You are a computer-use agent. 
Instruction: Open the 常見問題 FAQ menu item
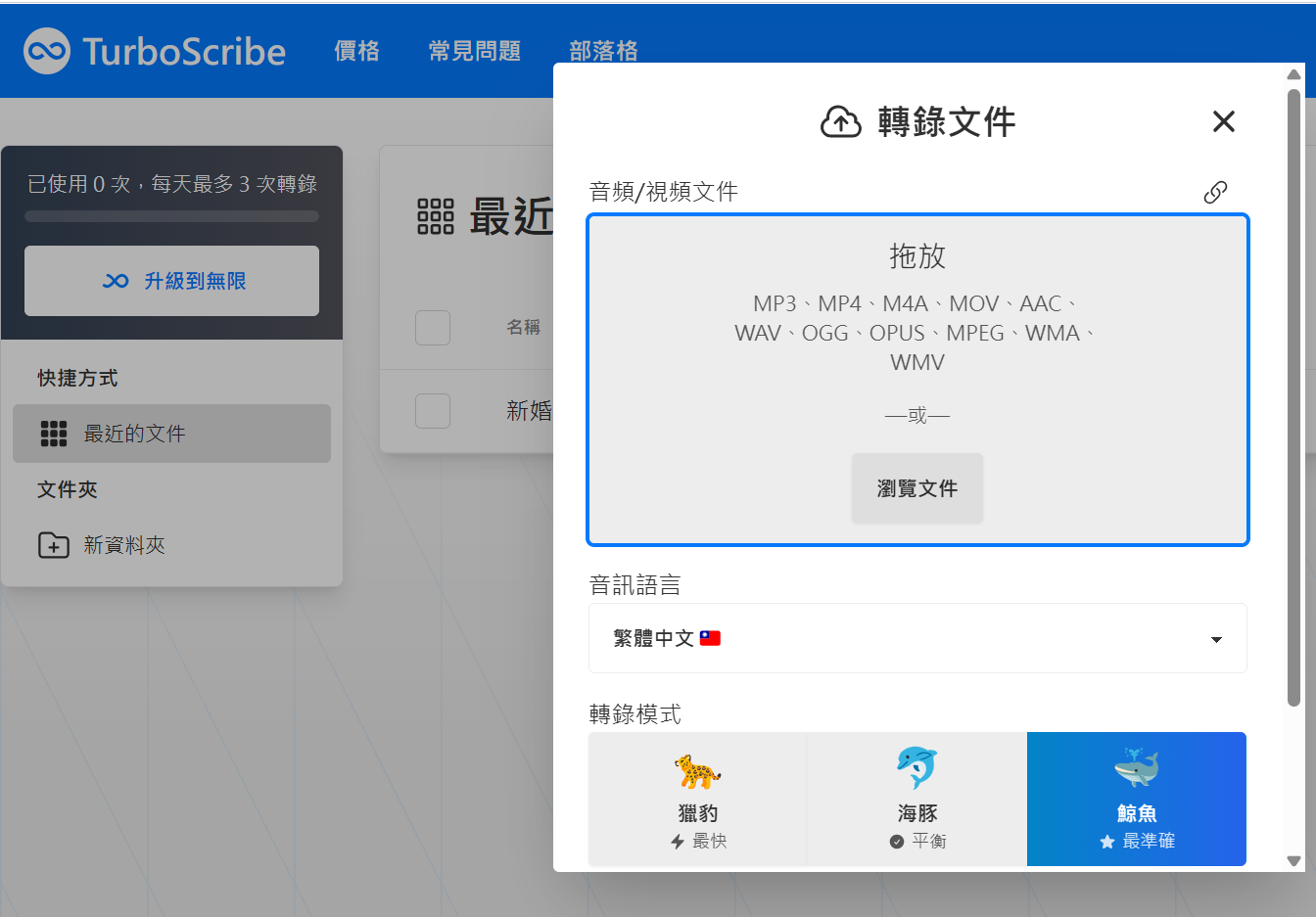click(475, 51)
